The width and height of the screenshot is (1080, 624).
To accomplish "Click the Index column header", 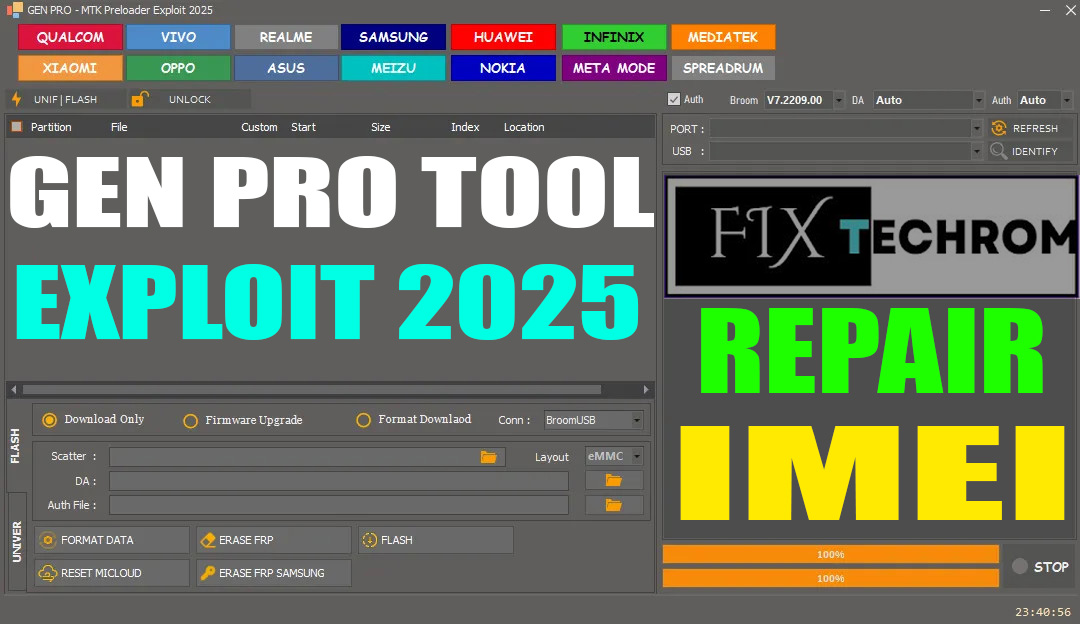I will click(x=465, y=127).
